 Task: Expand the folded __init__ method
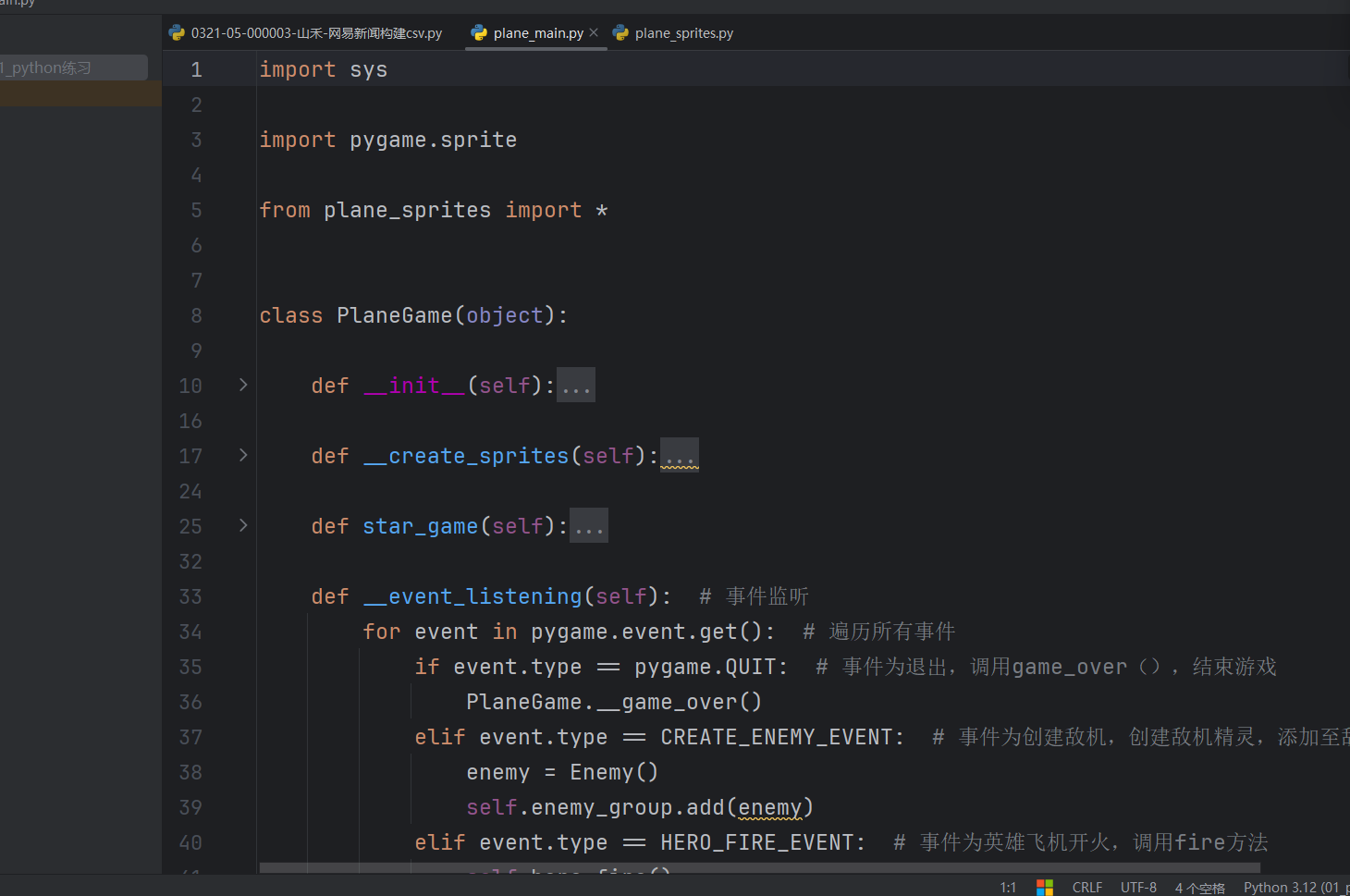(x=243, y=385)
